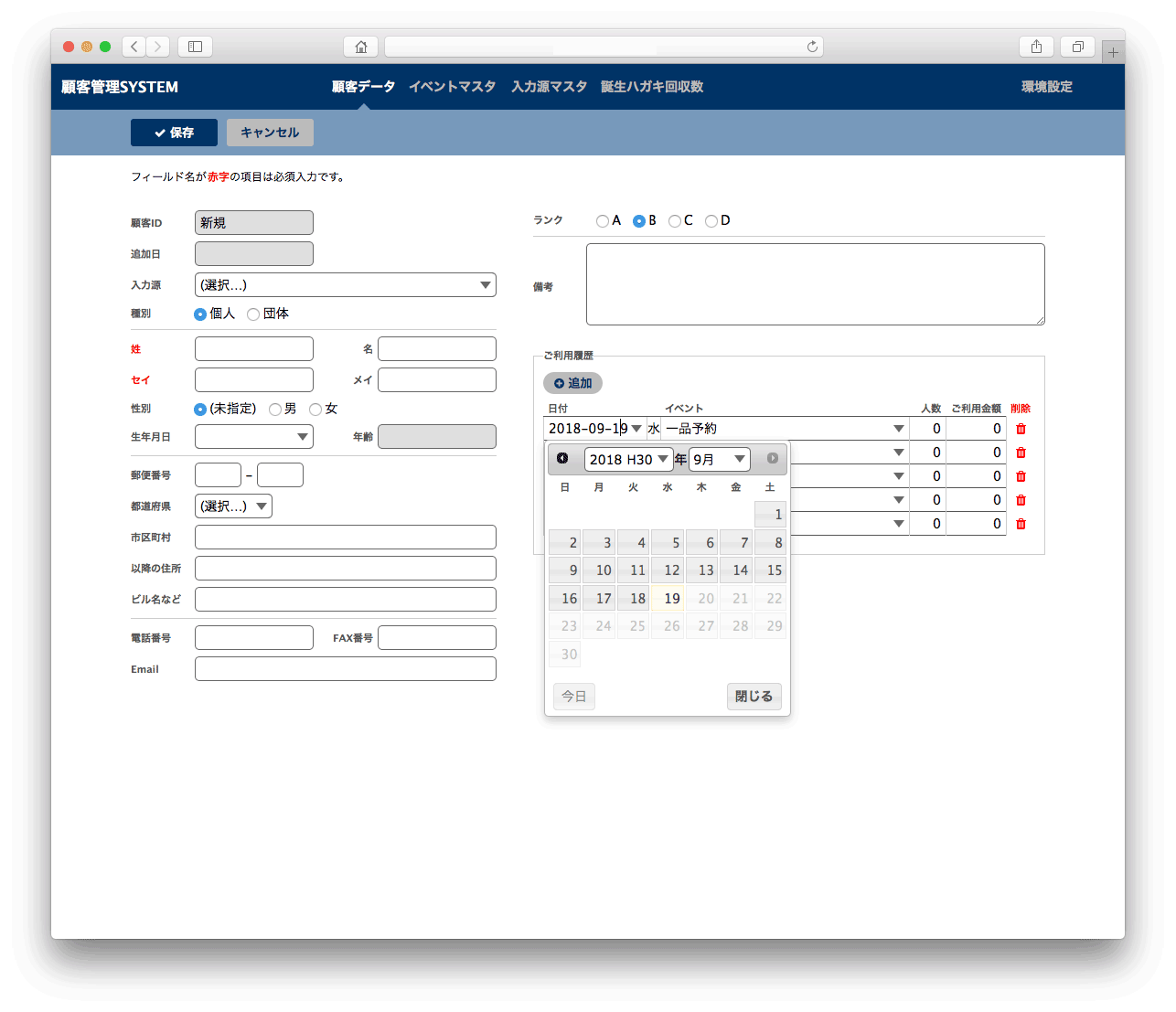1176x1012 pixels.
Task: Set gender to 男
Action: (275, 409)
